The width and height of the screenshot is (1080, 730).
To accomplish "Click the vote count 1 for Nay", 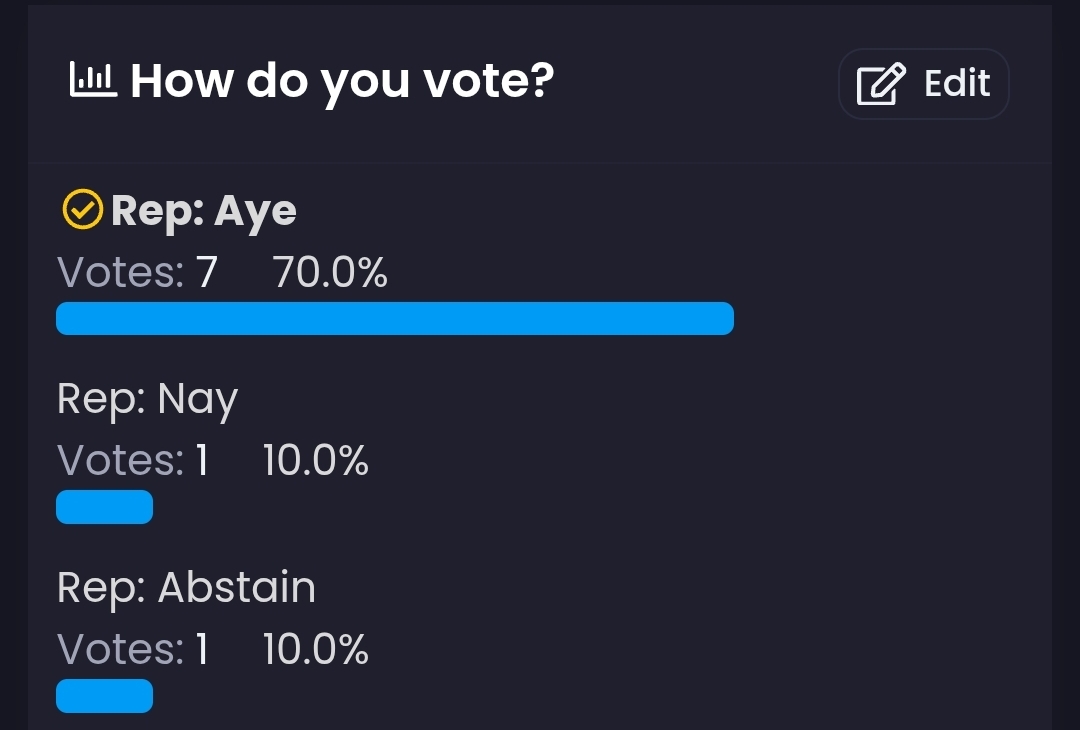I will click(202, 461).
